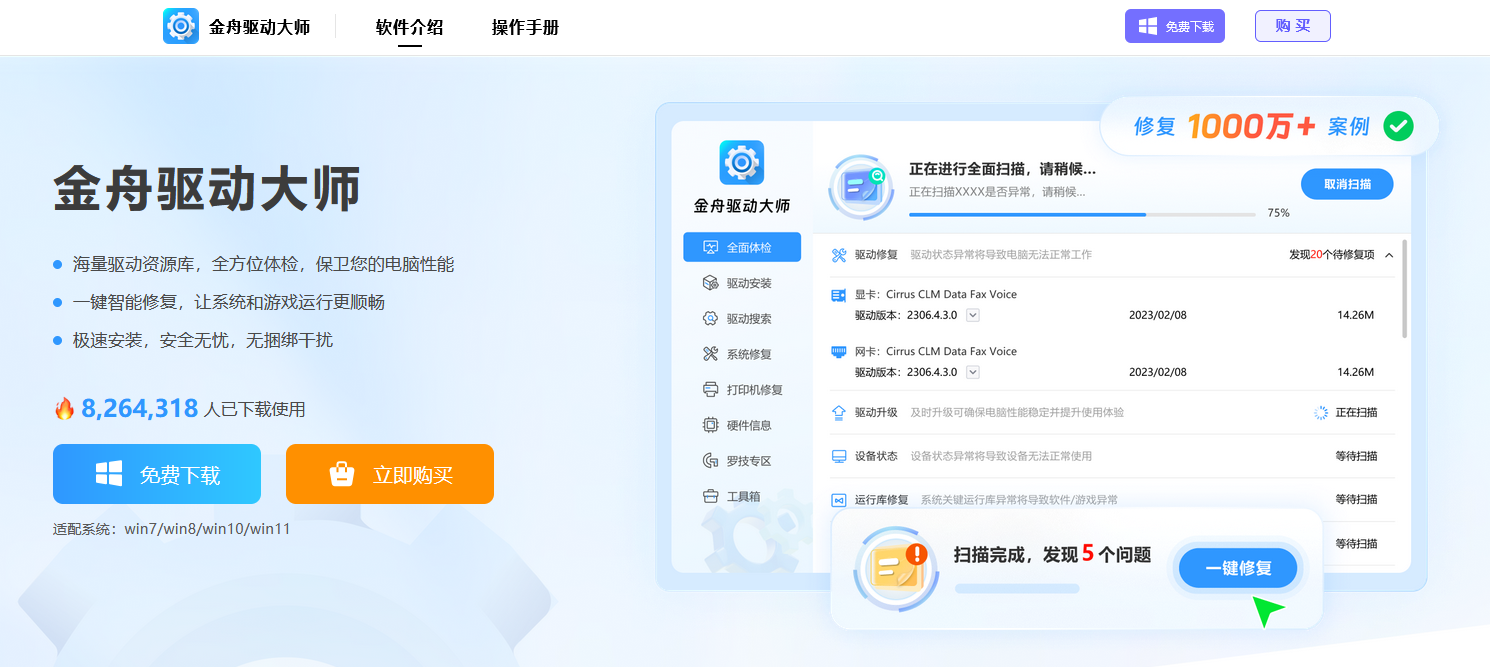Click 适配系统：win7/win8/win10/win11 text
The image size is (1490, 667).
[x=172, y=529]
